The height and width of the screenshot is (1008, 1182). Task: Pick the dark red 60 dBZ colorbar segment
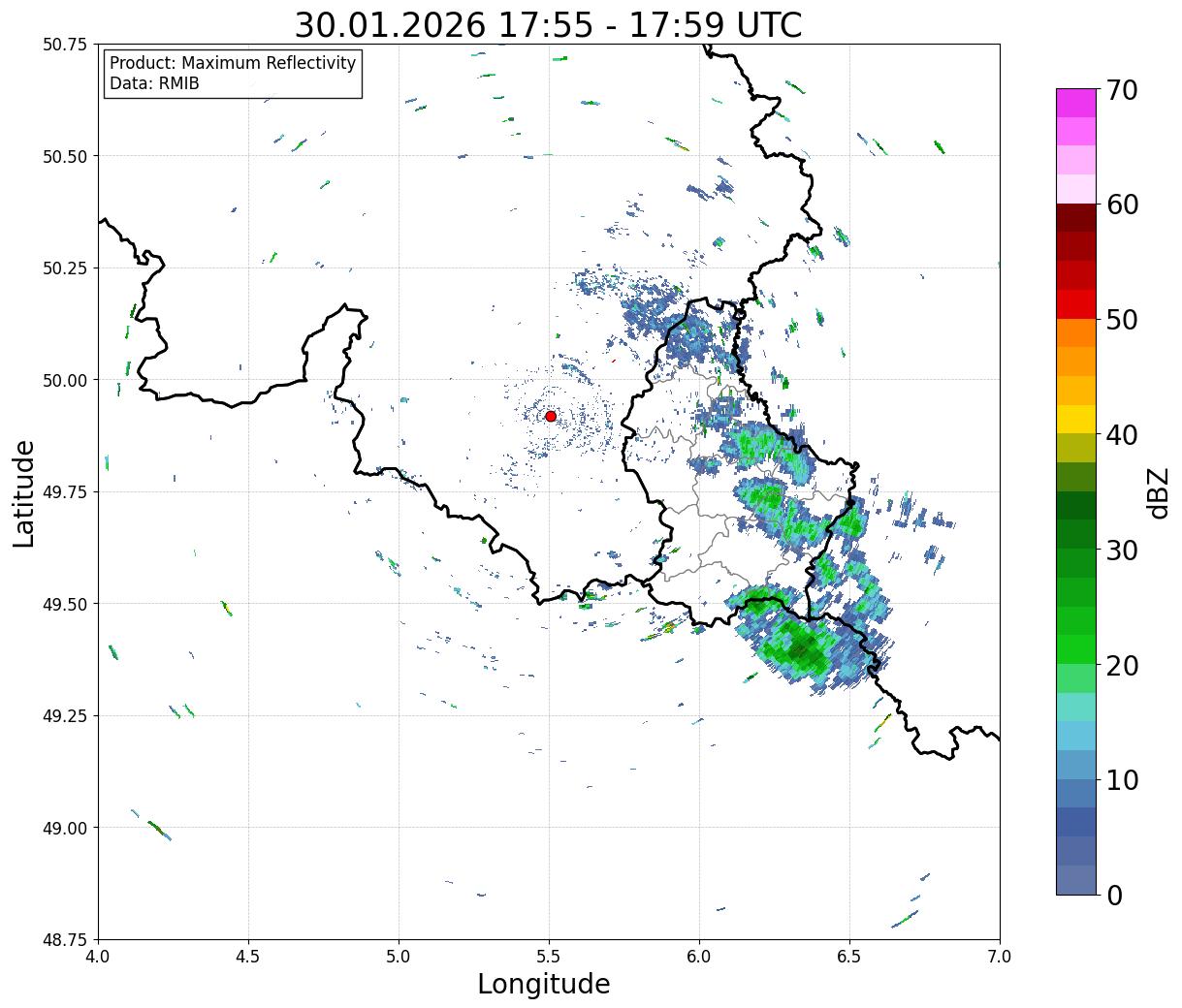tap(1075, 217)
